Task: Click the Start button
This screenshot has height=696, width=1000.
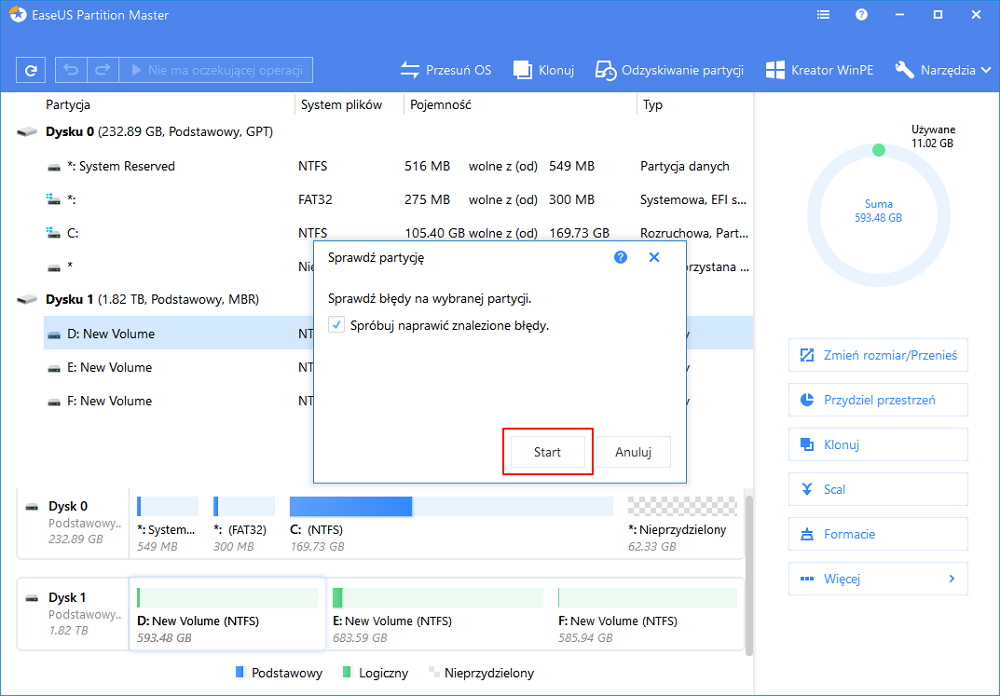Action: 547,452
